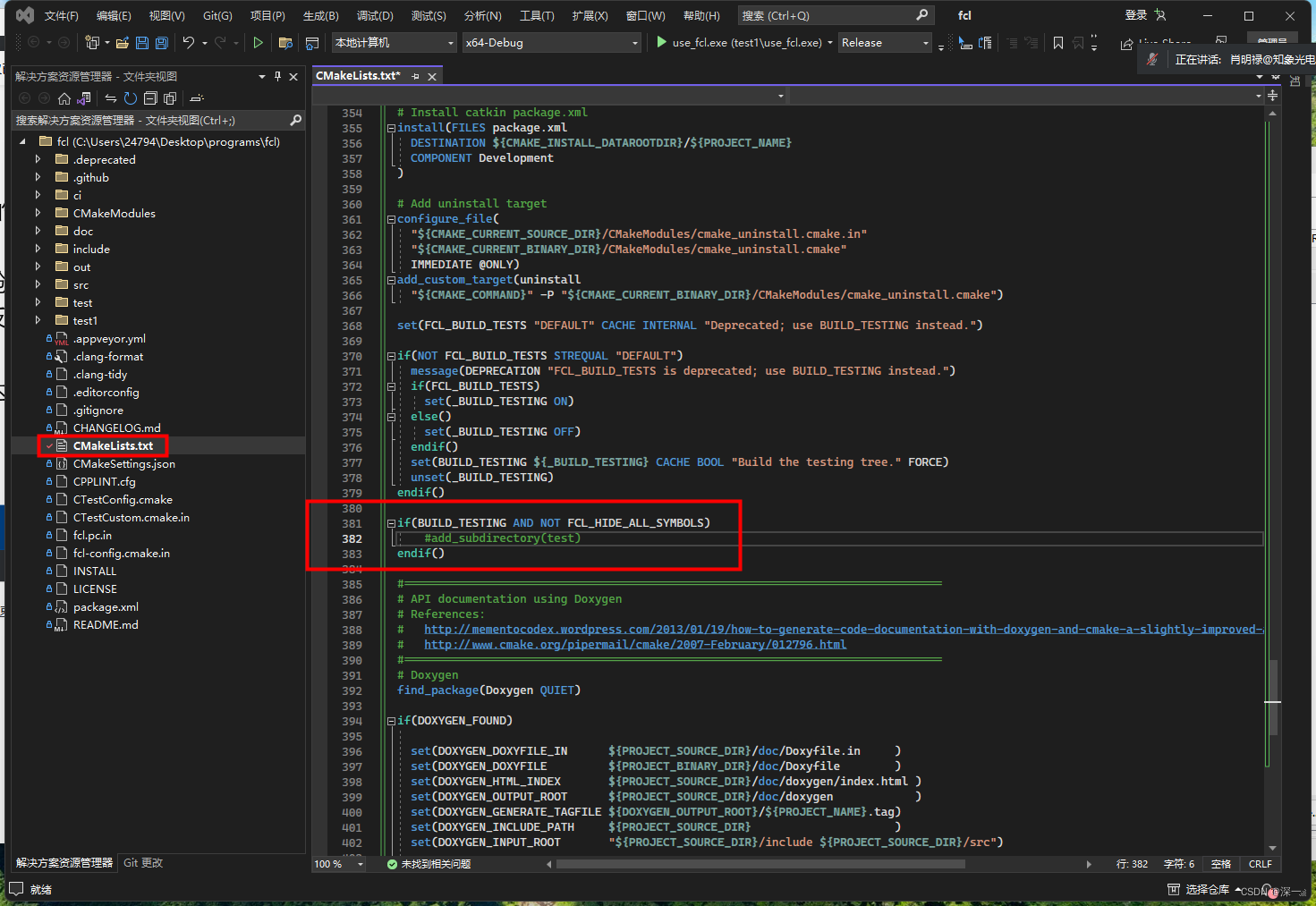
Task: Pin the Solution Explorer panel
Action: [277, 76]
